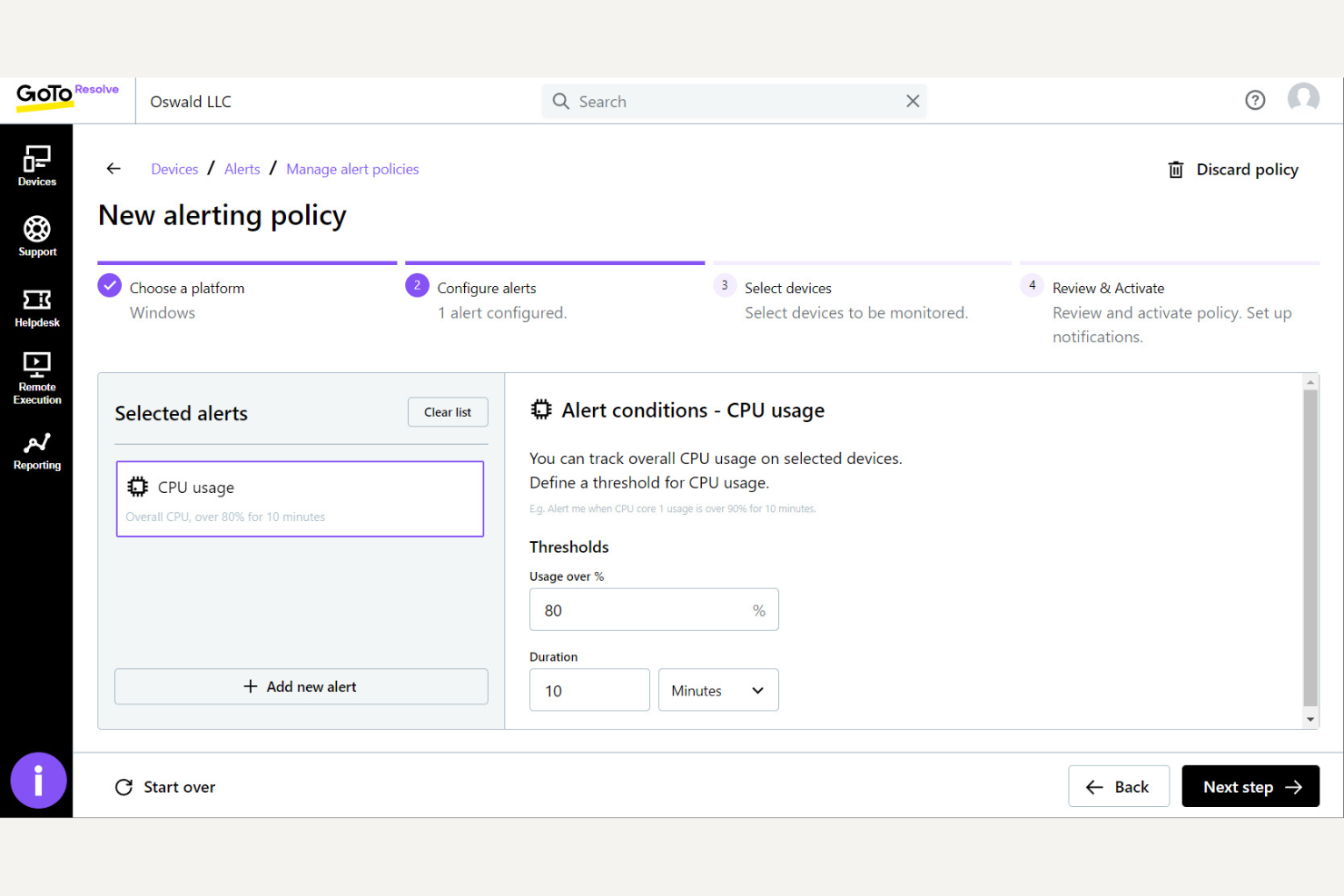Add new alert to the selected list
Screen dimensions: 1344x896
click(x=301, y=686)
